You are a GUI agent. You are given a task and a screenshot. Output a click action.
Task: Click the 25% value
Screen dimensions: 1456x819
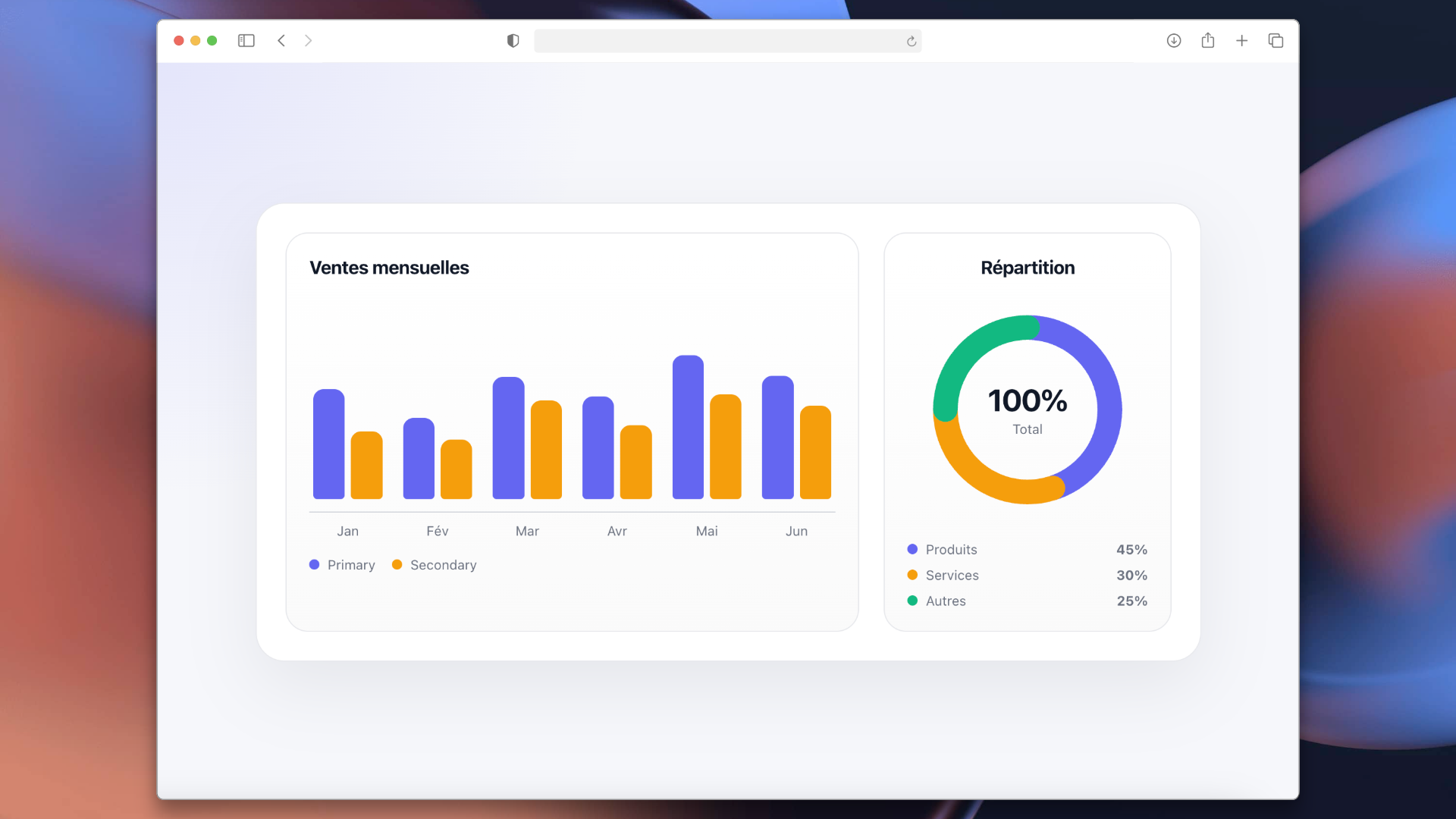(1131, 601)
